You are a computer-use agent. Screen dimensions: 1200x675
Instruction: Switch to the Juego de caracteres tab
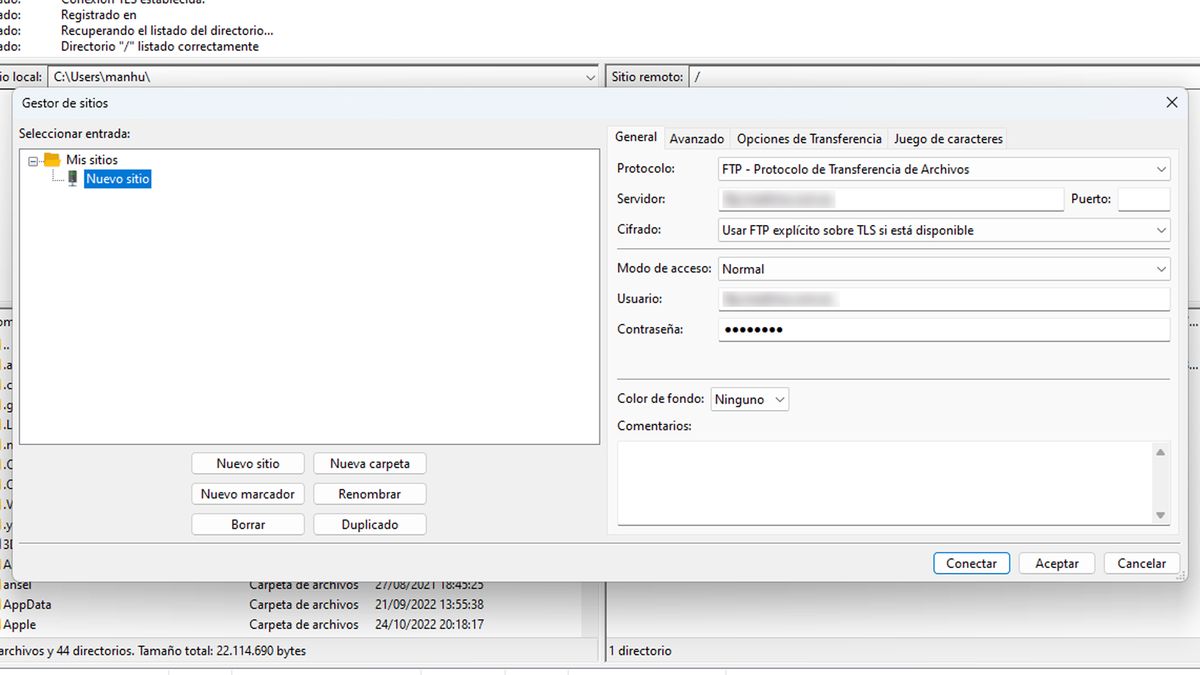click(948, 138)
